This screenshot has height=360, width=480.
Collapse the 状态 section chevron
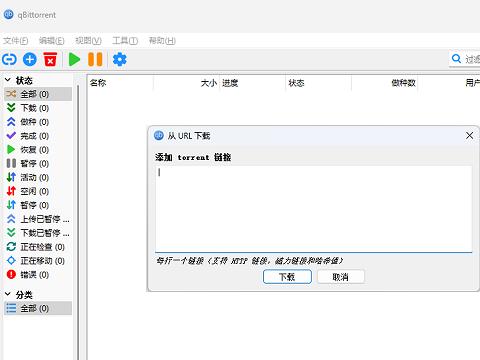pos(8,80)
